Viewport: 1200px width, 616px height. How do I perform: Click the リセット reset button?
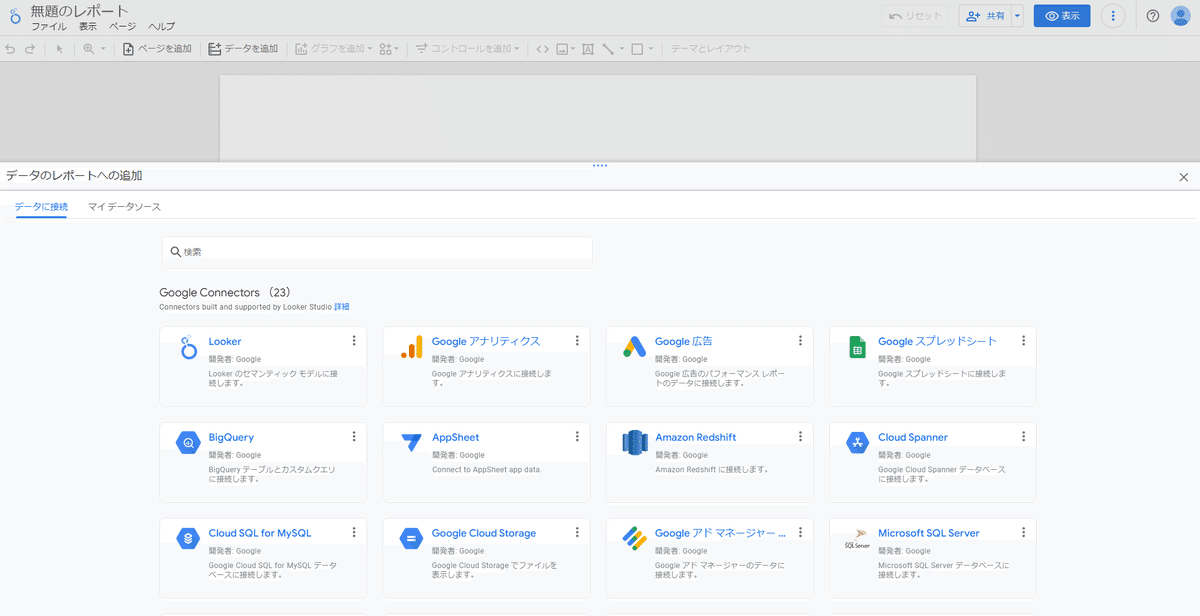pos(916,16)
